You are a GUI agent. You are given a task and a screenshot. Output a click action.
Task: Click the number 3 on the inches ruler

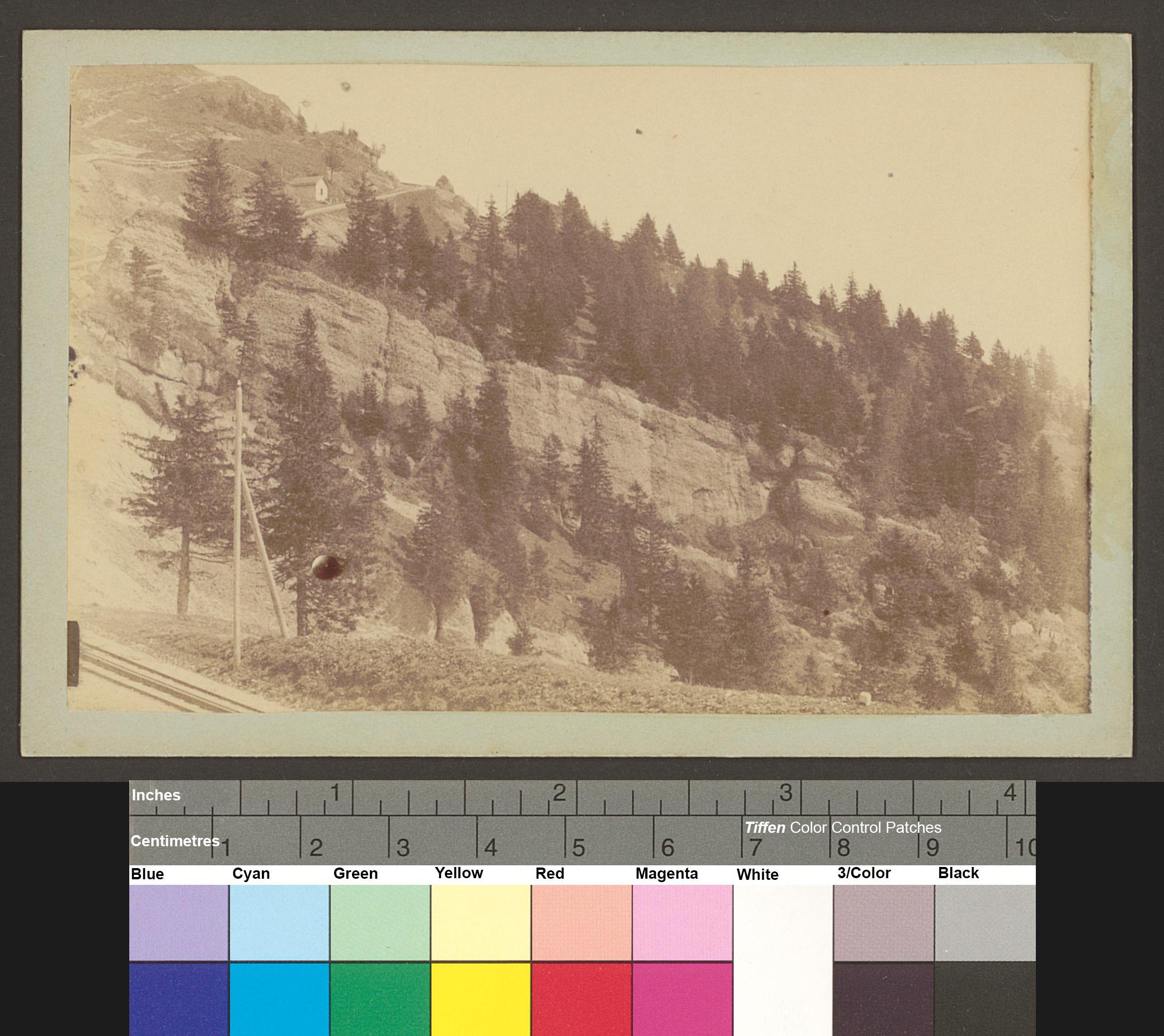(x=786, y=793)
